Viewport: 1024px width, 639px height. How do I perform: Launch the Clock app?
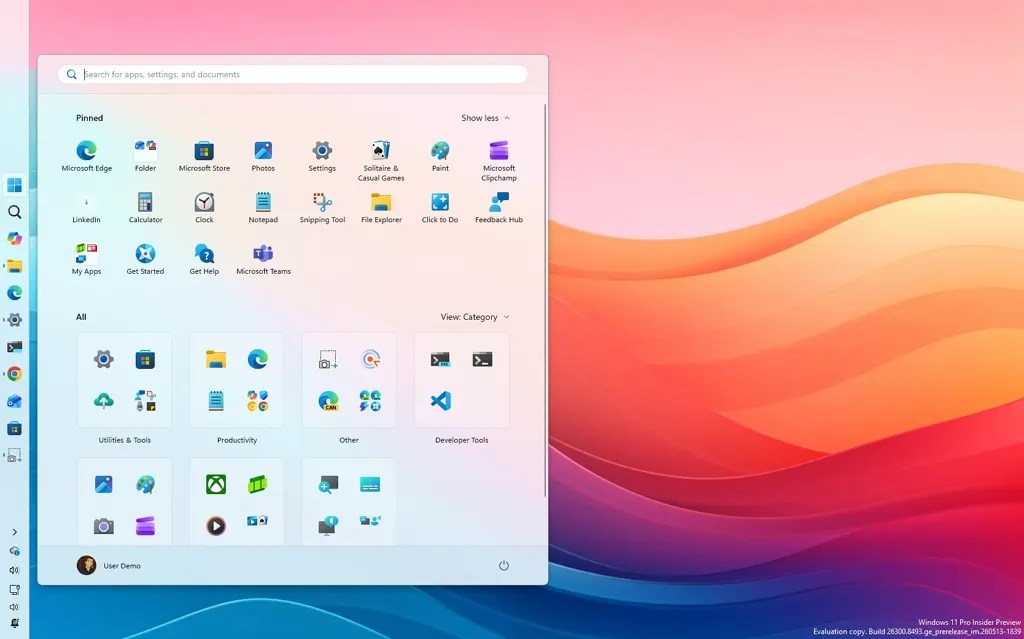click(x=204, y=208)
